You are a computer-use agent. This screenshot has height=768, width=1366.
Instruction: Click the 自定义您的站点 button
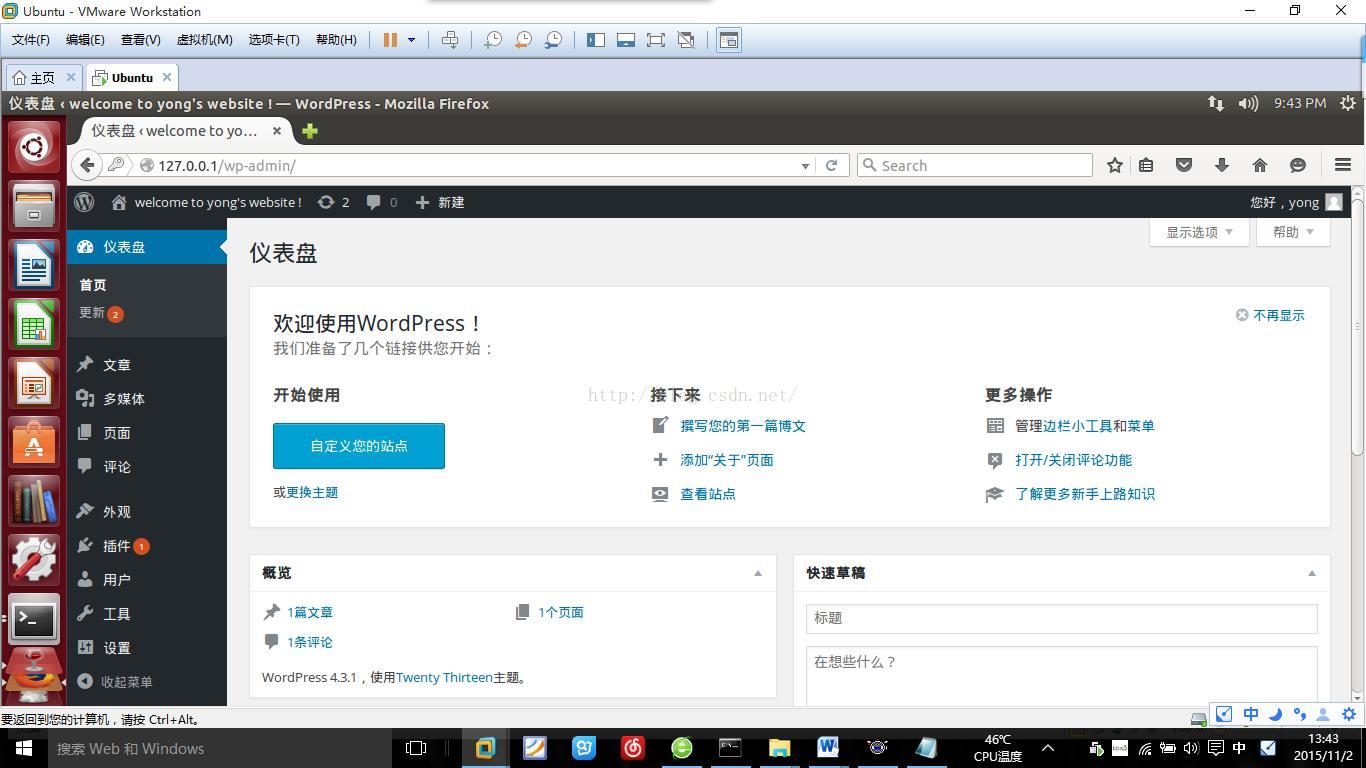pos(359,446)
